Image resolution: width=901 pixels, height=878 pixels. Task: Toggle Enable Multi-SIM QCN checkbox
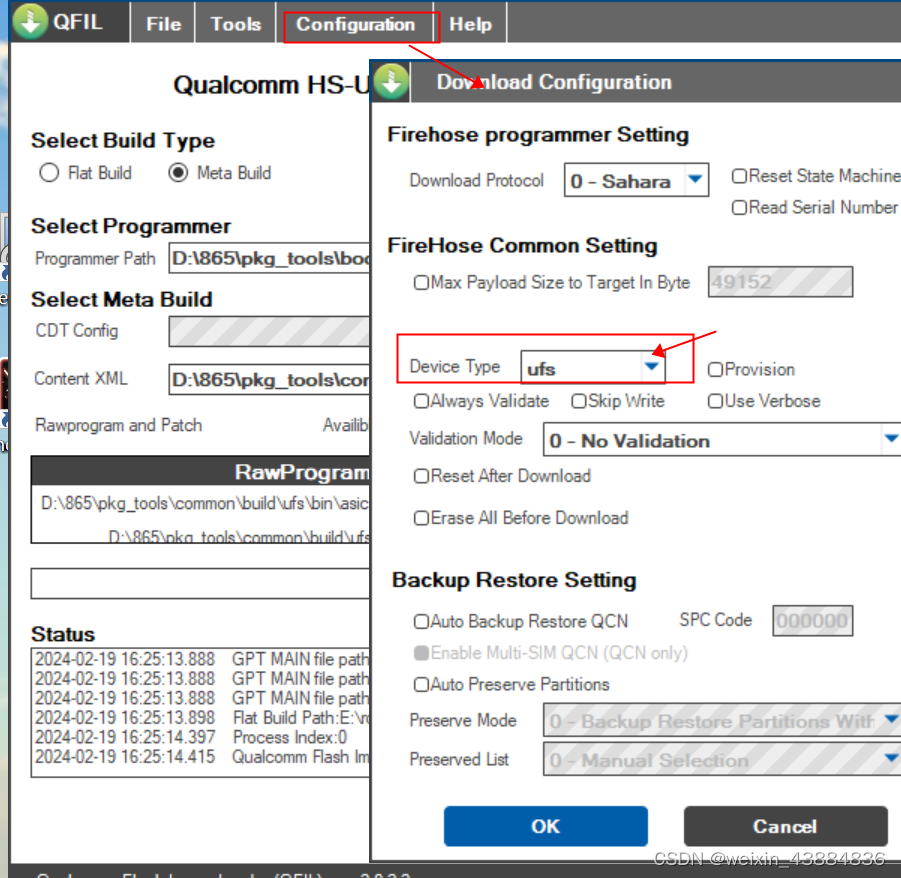pyautogui.click(x=421, y=653)
